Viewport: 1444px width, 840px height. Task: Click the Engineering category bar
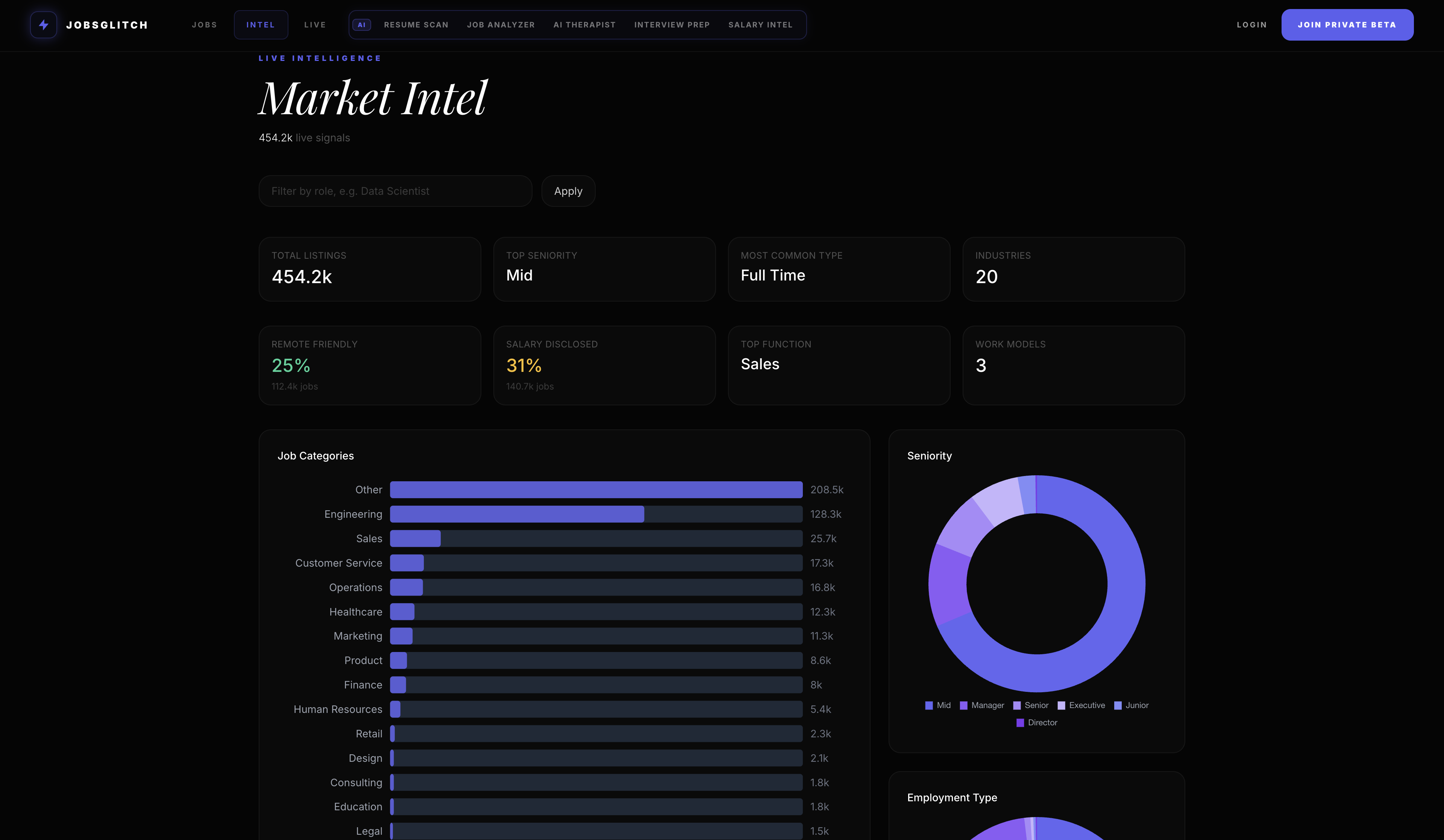516,514
